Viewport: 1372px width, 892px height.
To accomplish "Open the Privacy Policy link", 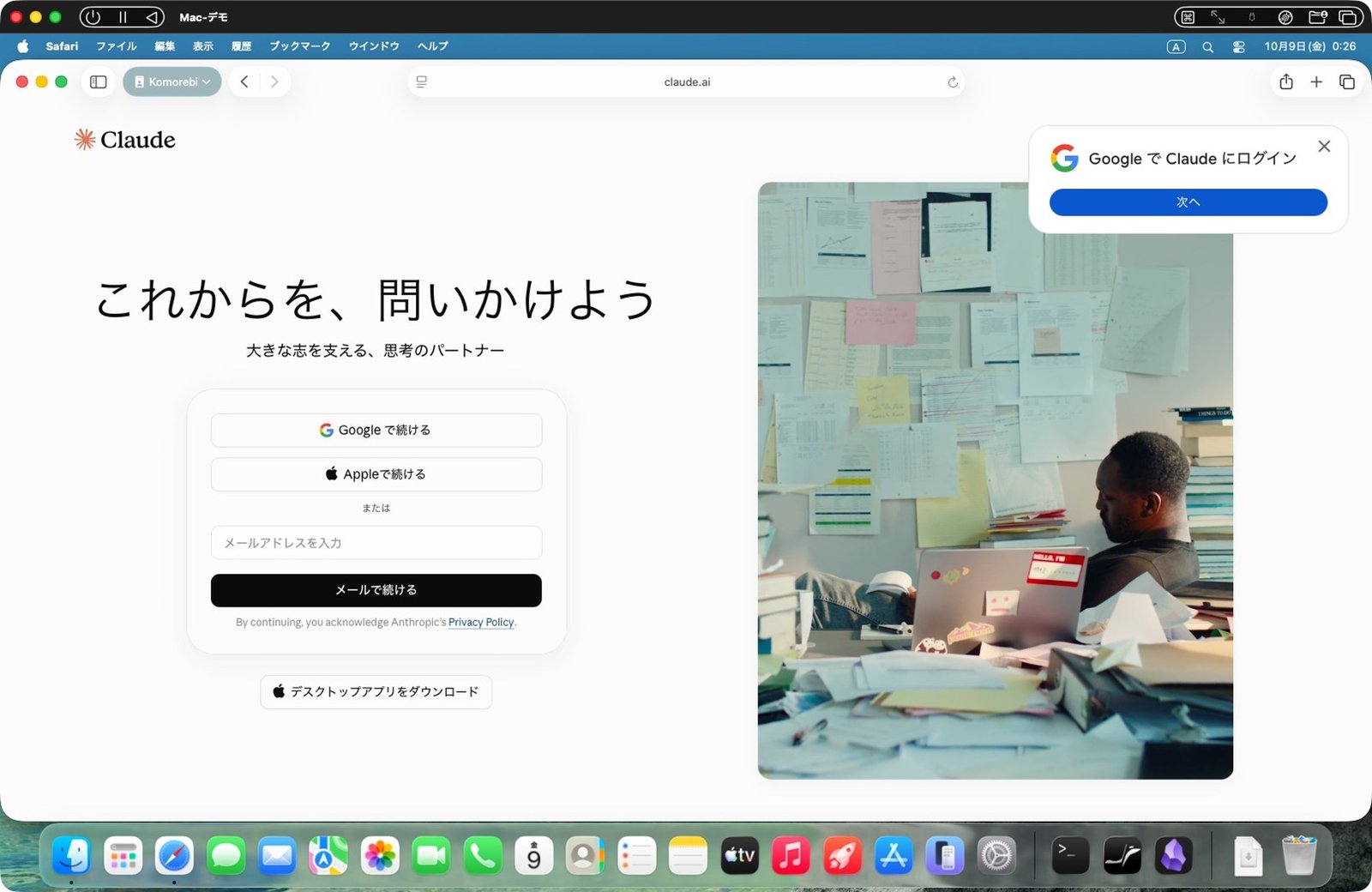I will coord(481,623).
